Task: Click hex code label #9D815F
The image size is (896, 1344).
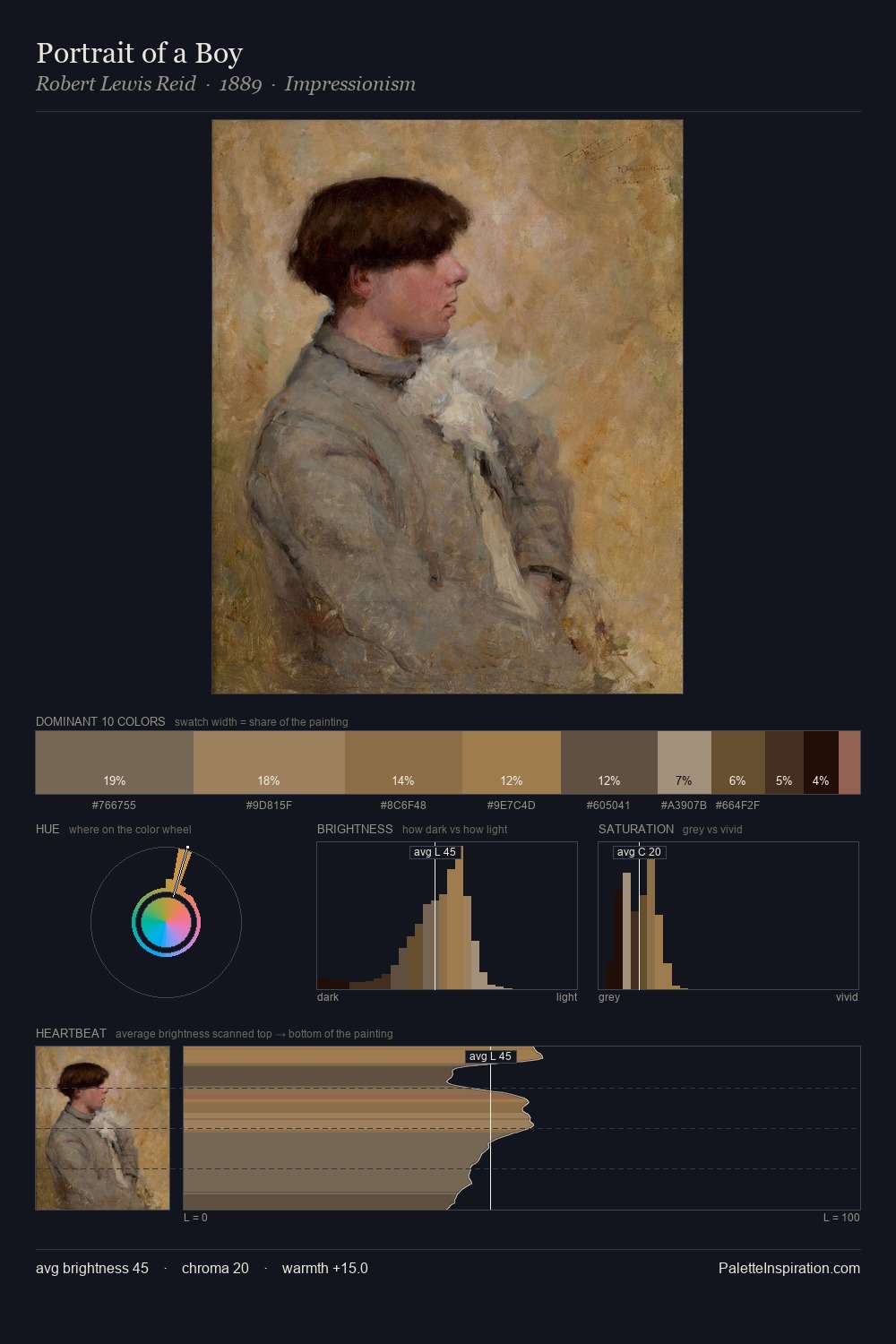Action: click(269, 806)
